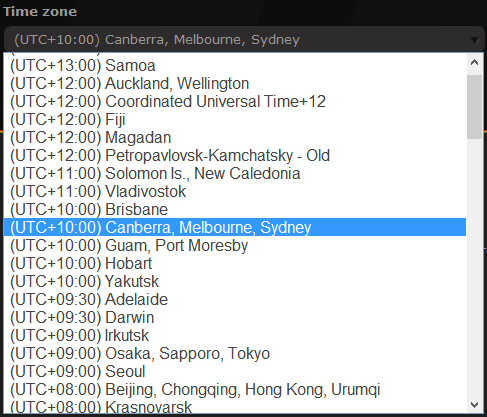Select (UTC+09:00) Seoul
This screenshot has width=487, height=417.
click(235, 371)
